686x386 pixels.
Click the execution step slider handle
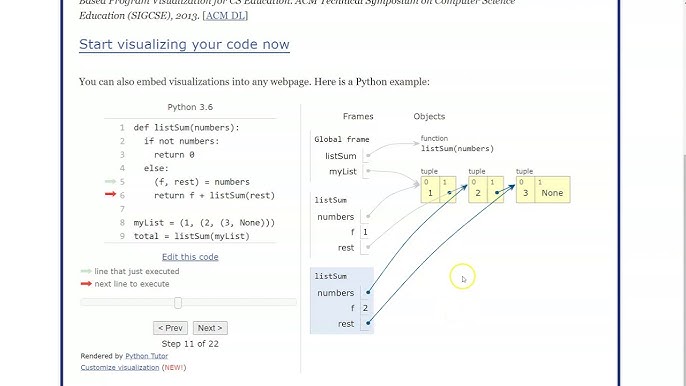(178, 302)
